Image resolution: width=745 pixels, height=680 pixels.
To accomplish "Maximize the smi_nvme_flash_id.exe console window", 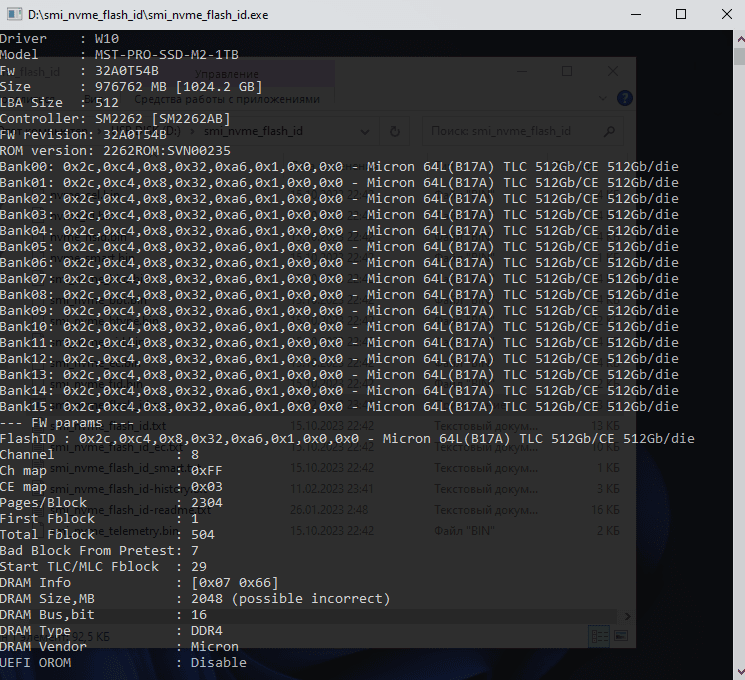I will (x=681, y=14).
